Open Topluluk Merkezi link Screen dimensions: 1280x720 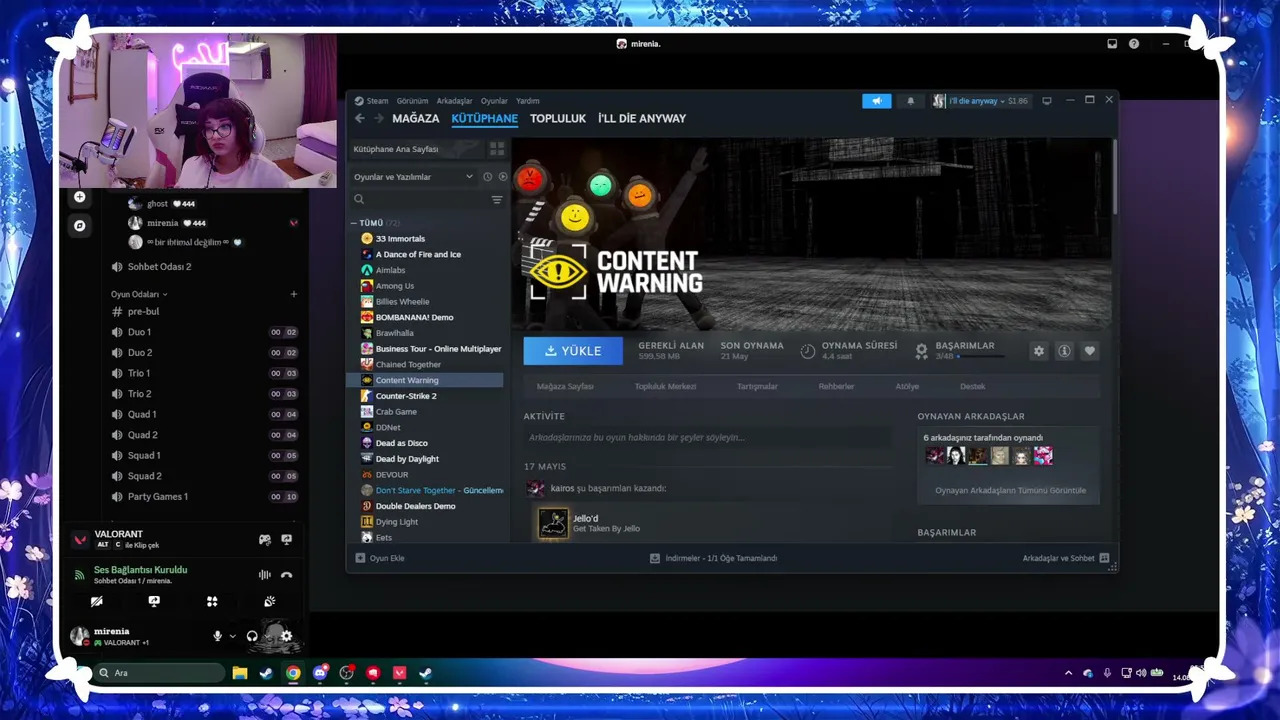(x=665, y=386)
